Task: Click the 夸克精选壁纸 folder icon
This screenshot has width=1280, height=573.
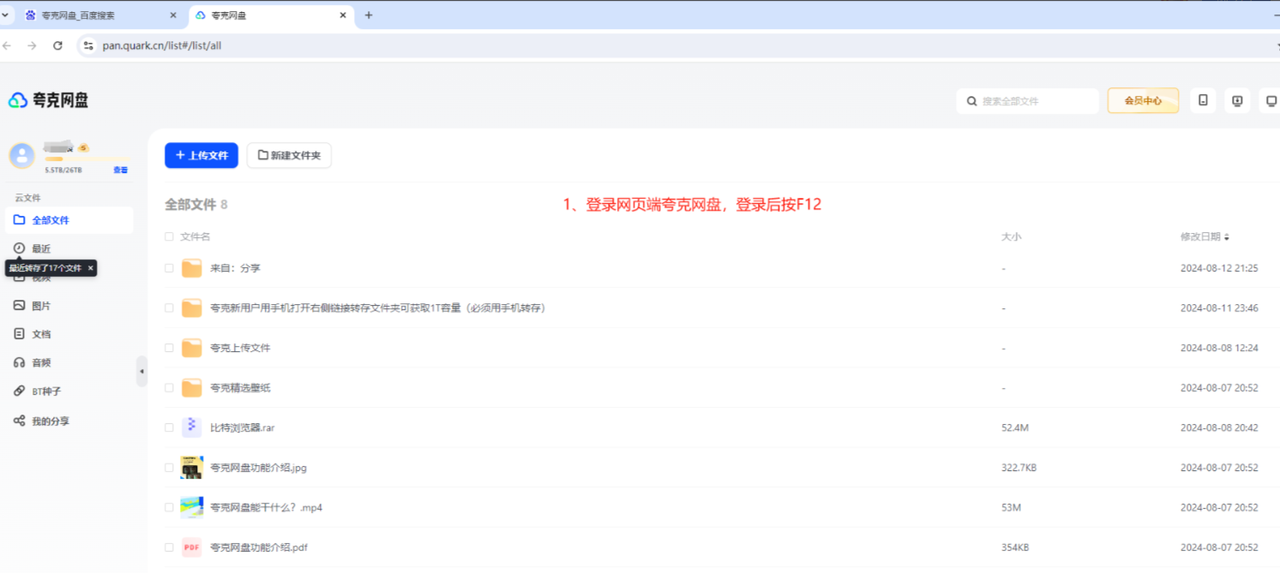Action: pos(191,388)
